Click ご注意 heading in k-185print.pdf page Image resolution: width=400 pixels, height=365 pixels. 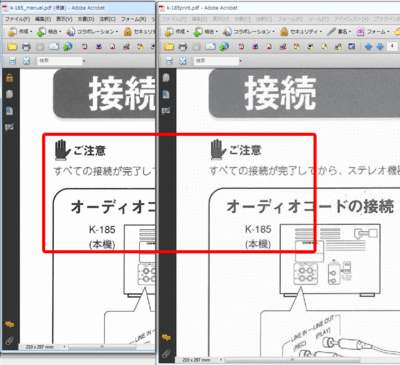pos(245,150)
